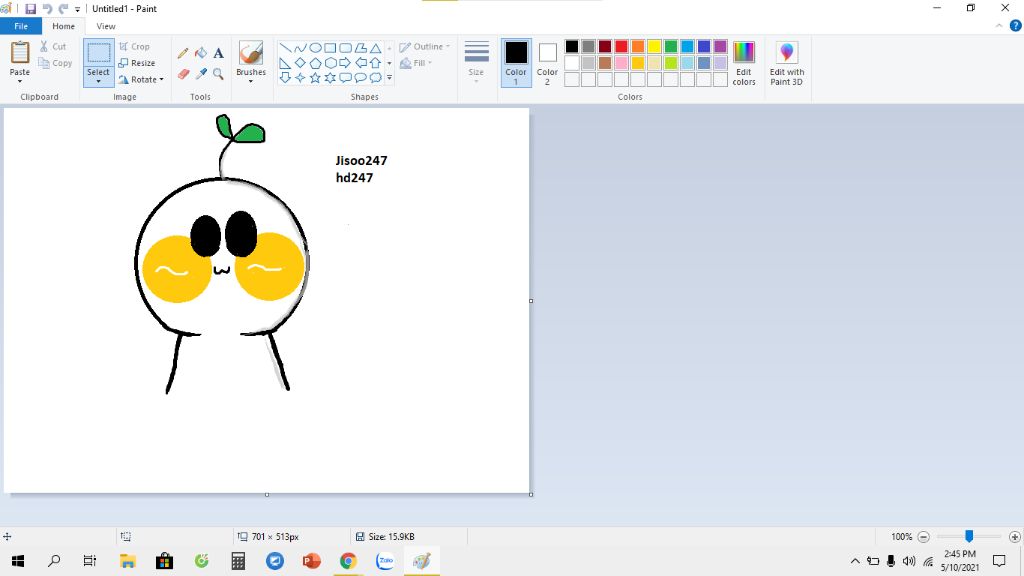Zoom in with the plus button
The image size is (1024, 576).
tap(1014, 537)
